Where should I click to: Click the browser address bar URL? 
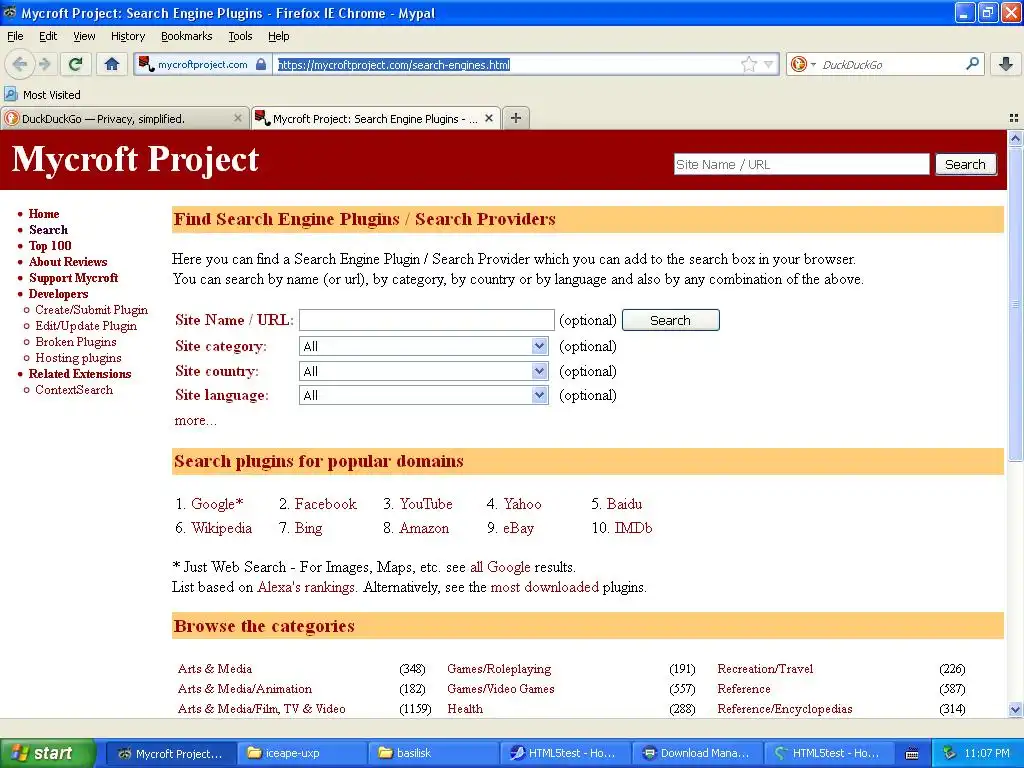(x=394, y=65)
